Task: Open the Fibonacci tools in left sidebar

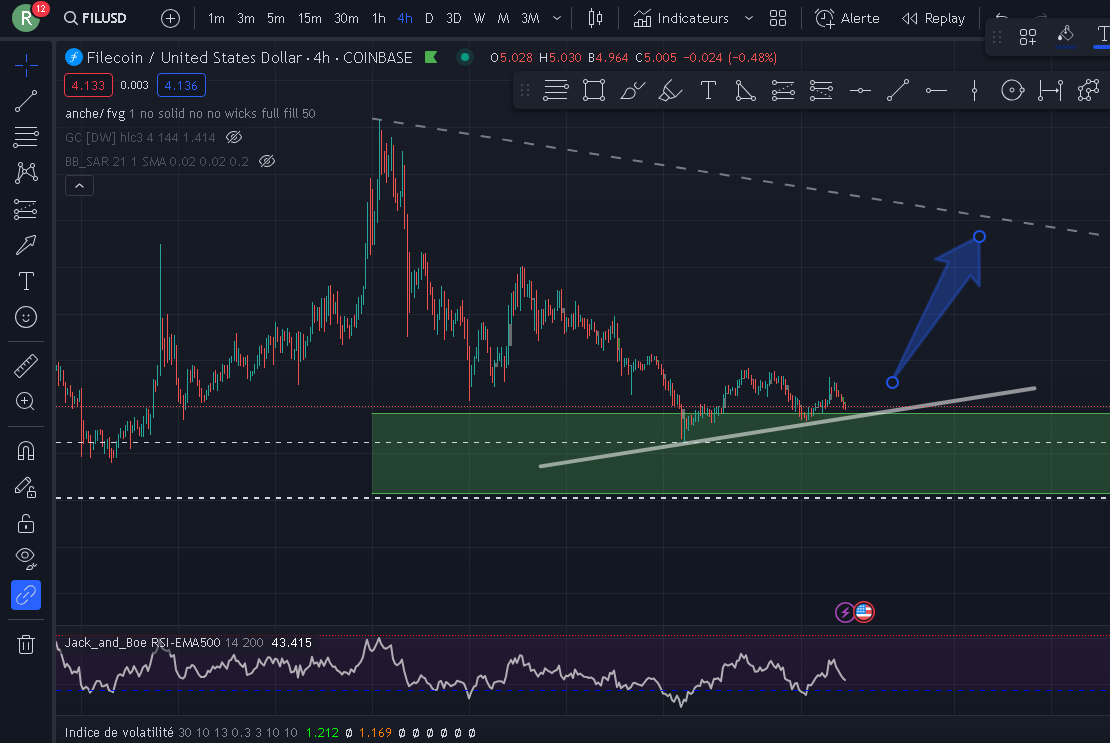Action: pyautogui.click(x=26, y=137)
